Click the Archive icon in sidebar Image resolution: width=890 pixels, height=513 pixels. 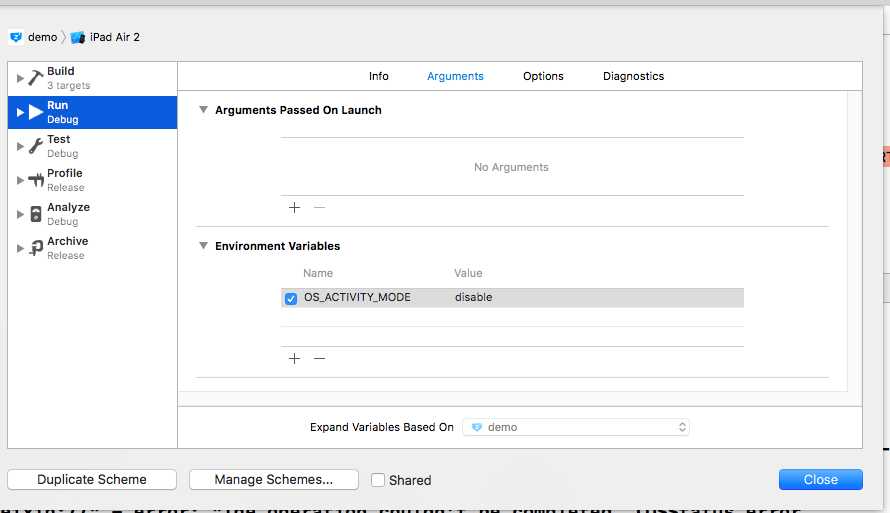pyautogui.click(x=35, y=248)
